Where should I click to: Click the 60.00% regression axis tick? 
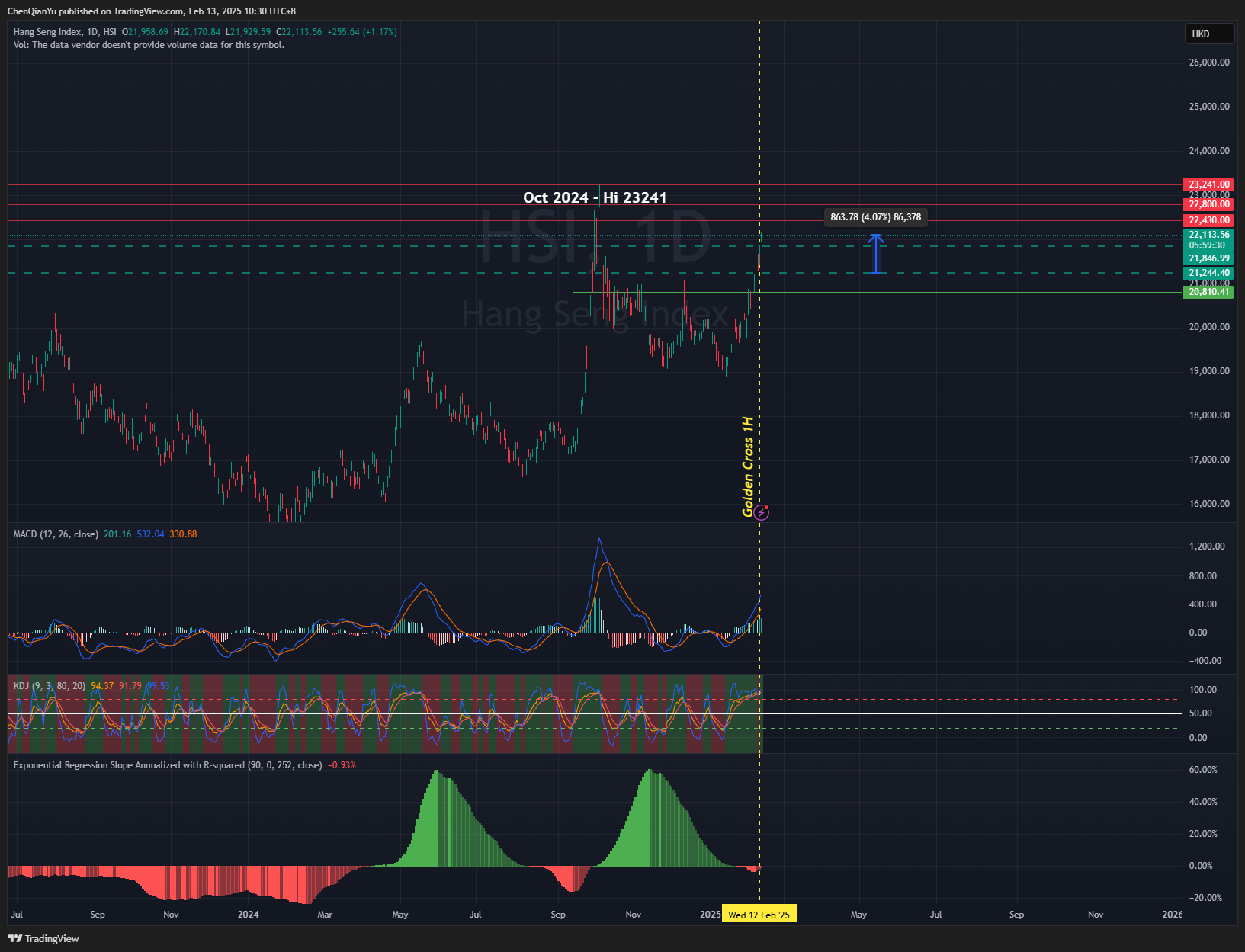pos(1203,770)
